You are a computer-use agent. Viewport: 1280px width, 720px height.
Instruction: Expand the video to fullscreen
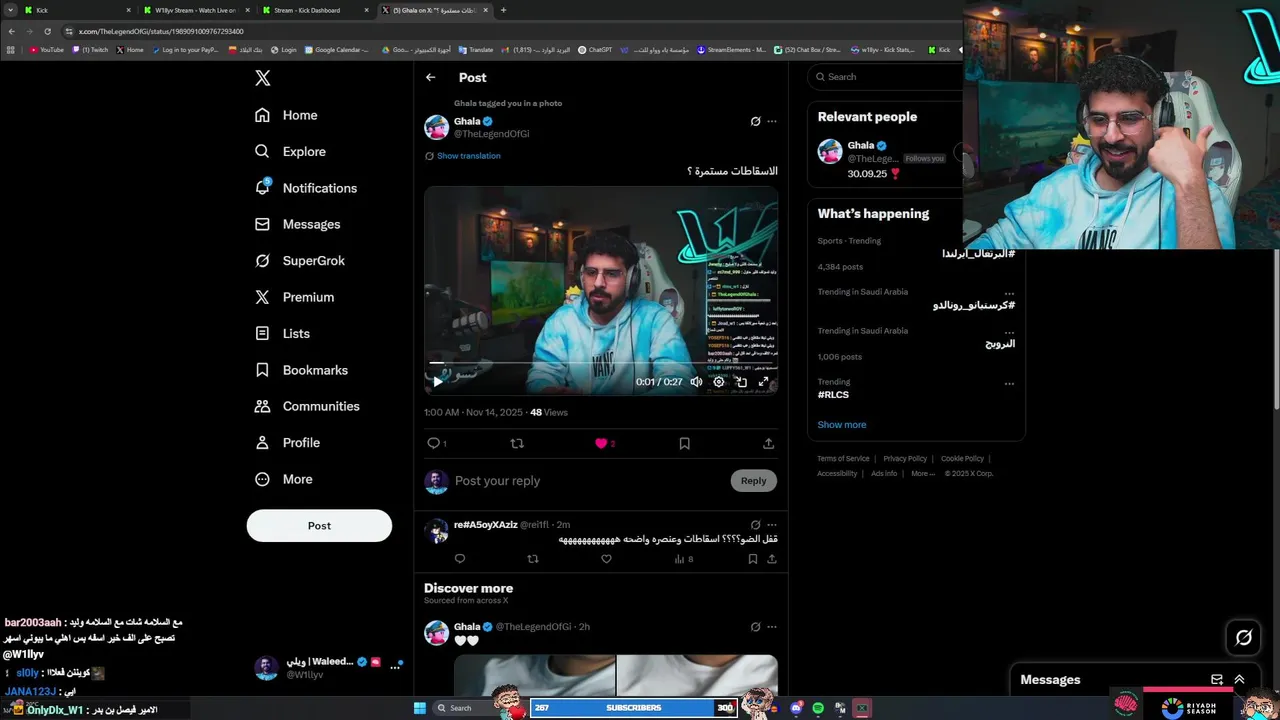point(764,382)
